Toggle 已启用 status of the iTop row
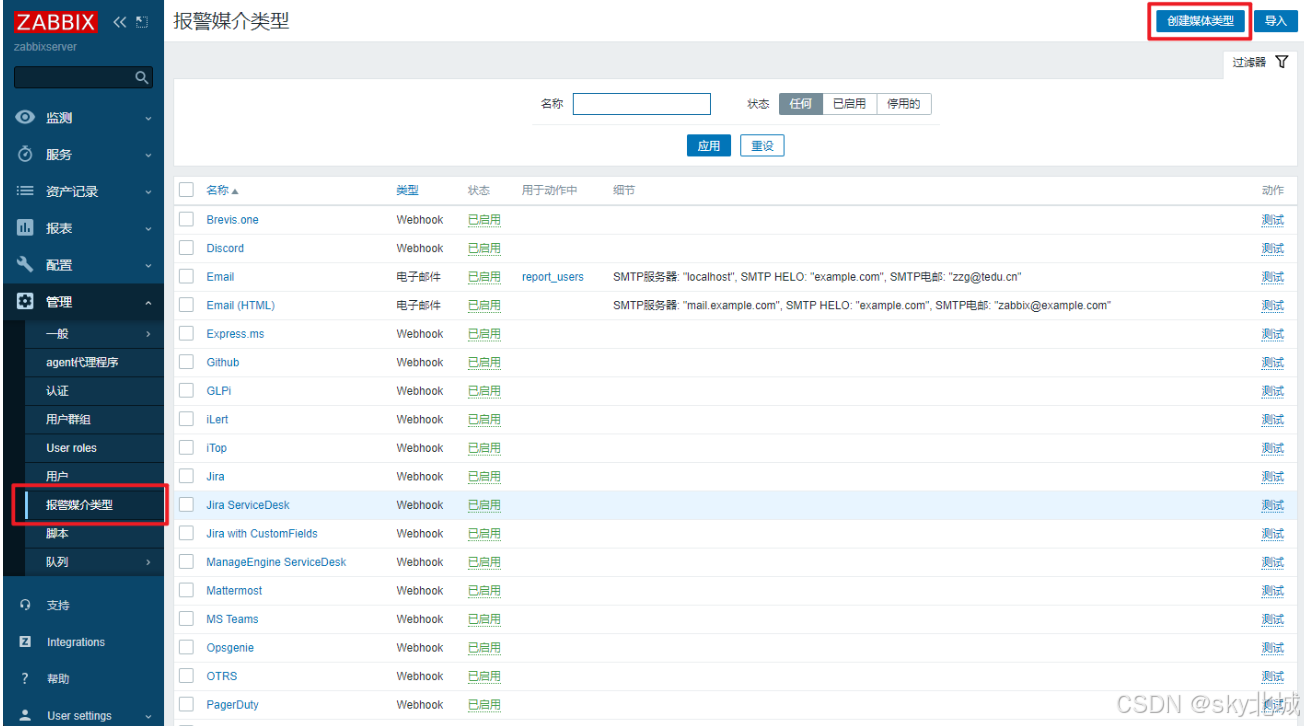1304x726 pixels. (x=484, y=448)
